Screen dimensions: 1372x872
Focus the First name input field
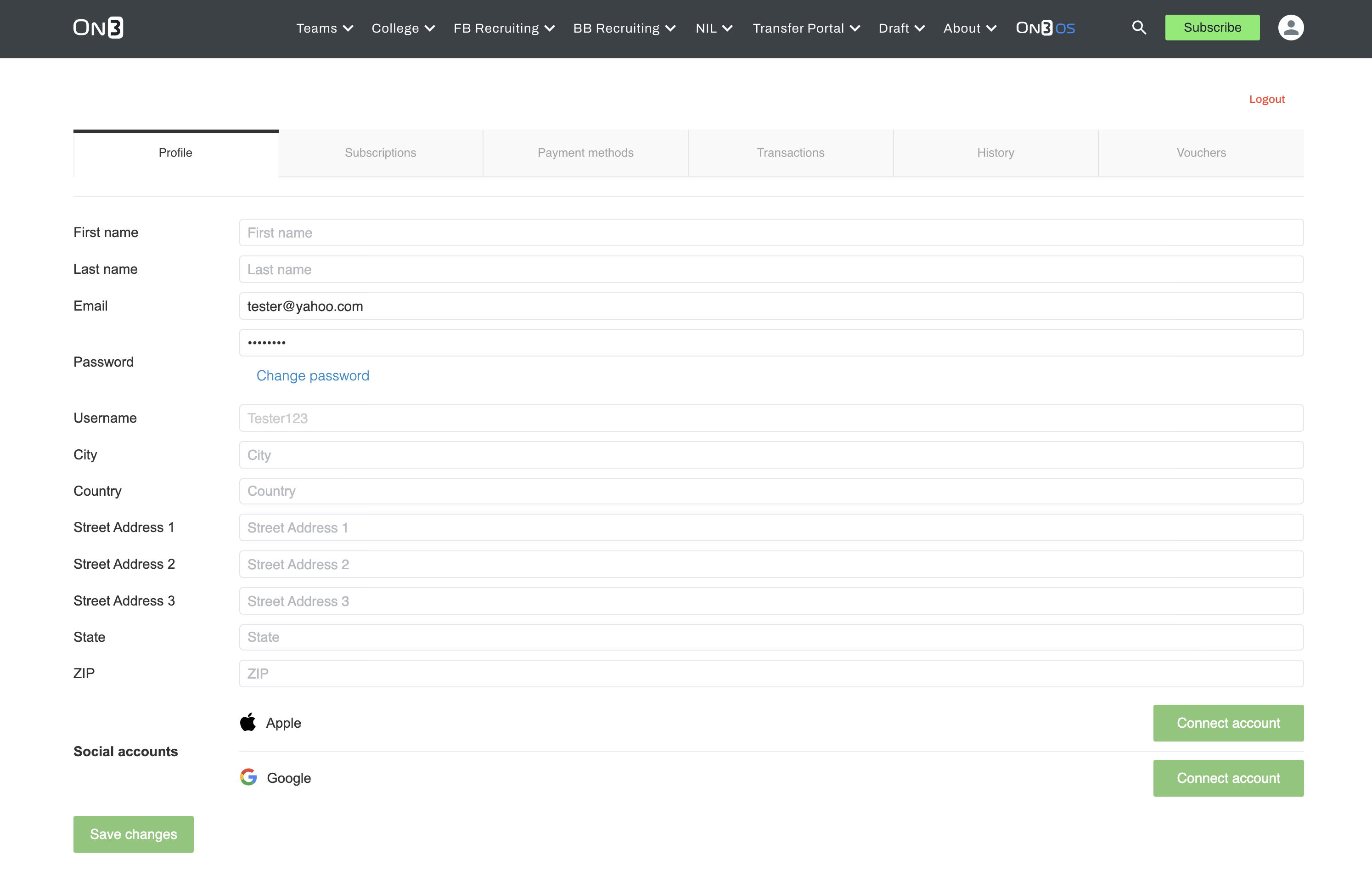pos(771,232)
